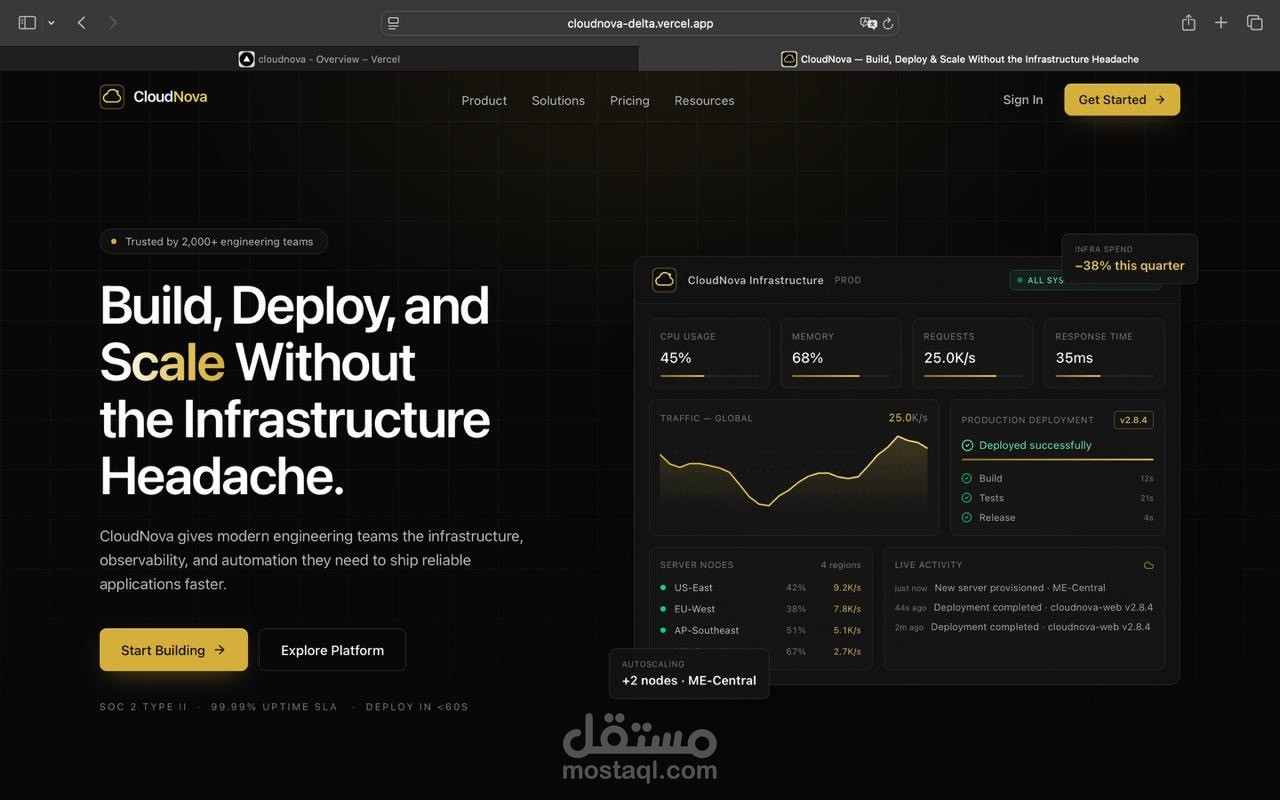The width and height of the screenshot is (1280, 800).
Task: Select the Trusted by 2,000+ engineering teams badge
Action: pyautogui.click(x=213, y=241)
